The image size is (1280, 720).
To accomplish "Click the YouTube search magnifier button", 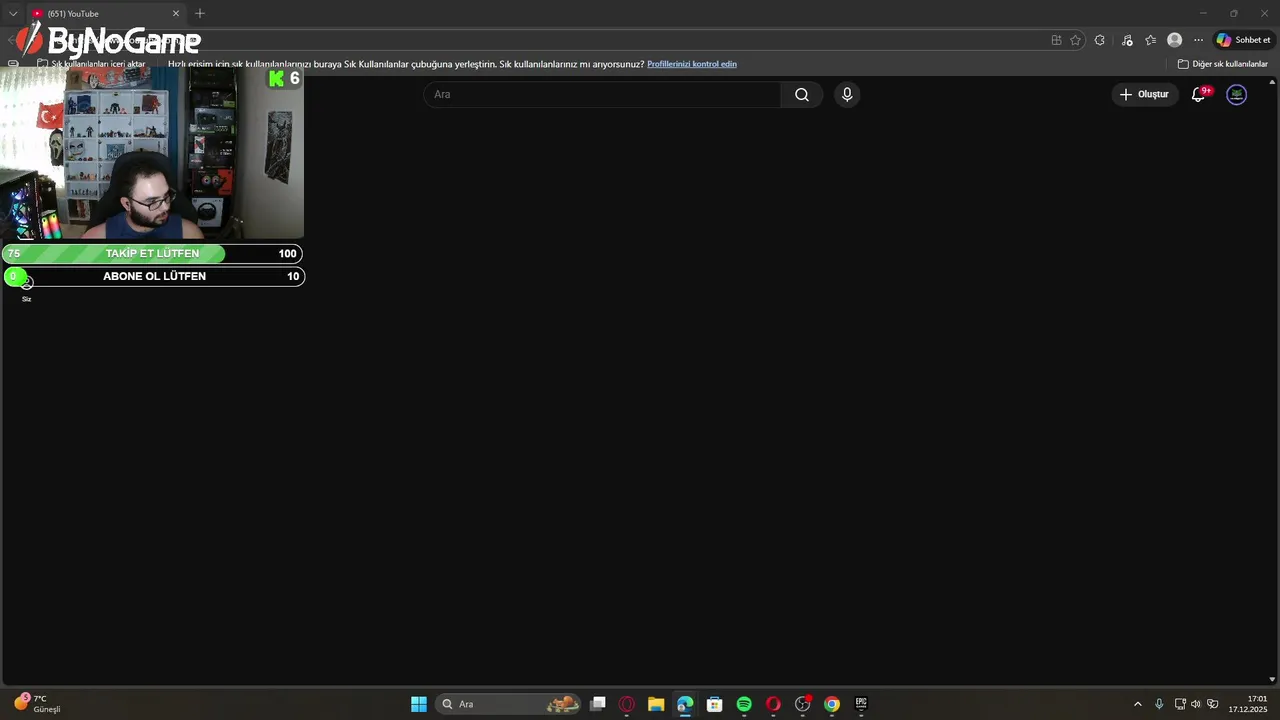I will click(x=802, y=94).
